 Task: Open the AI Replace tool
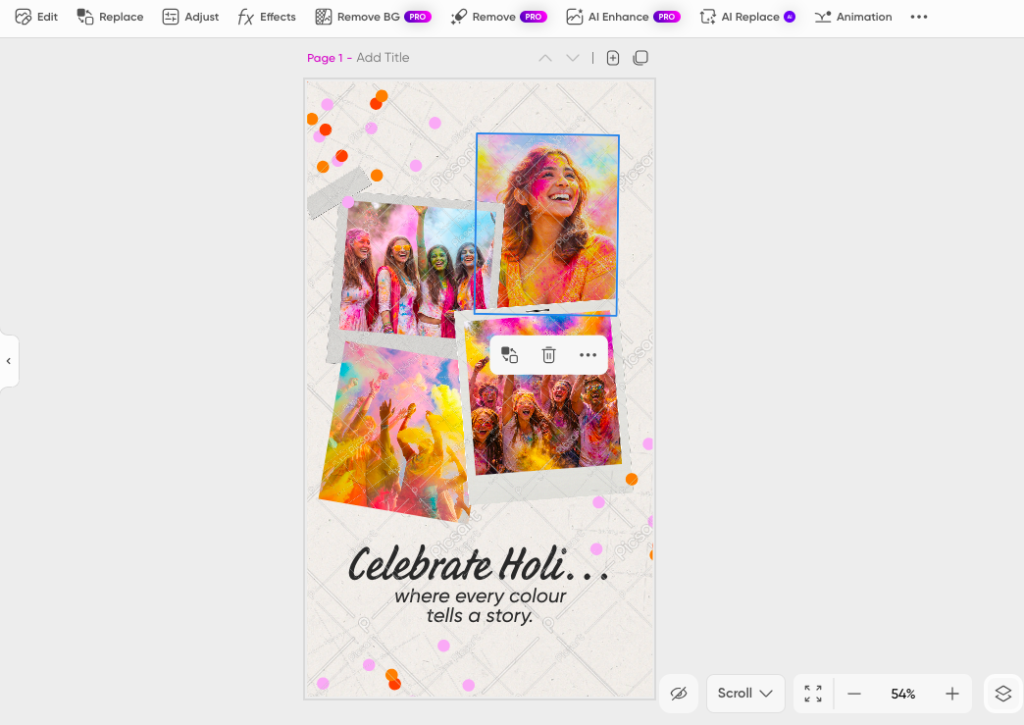pyautogui.click(x=748, y=17)
